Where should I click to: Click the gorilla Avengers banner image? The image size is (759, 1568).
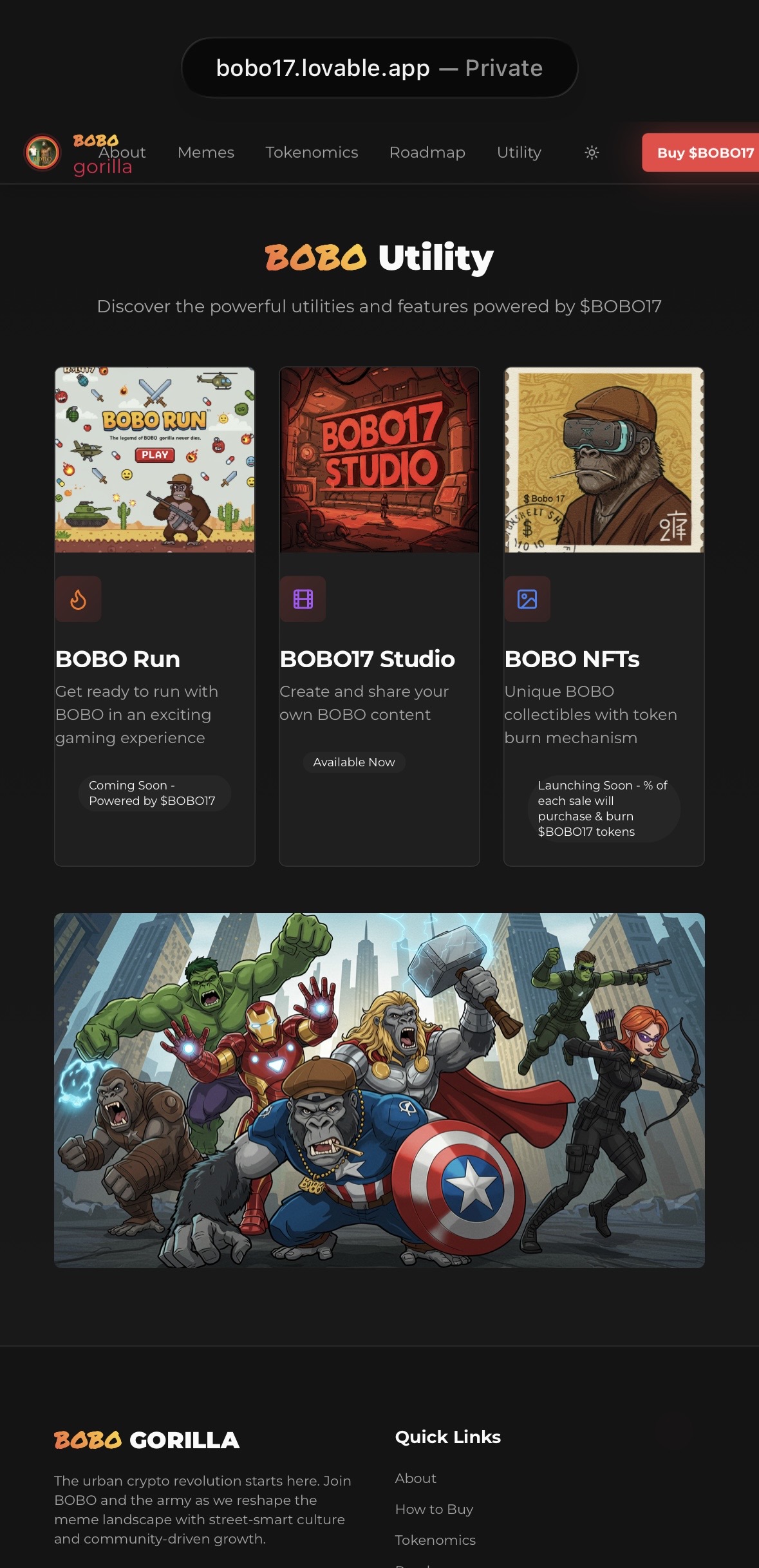click(380, 1090)
